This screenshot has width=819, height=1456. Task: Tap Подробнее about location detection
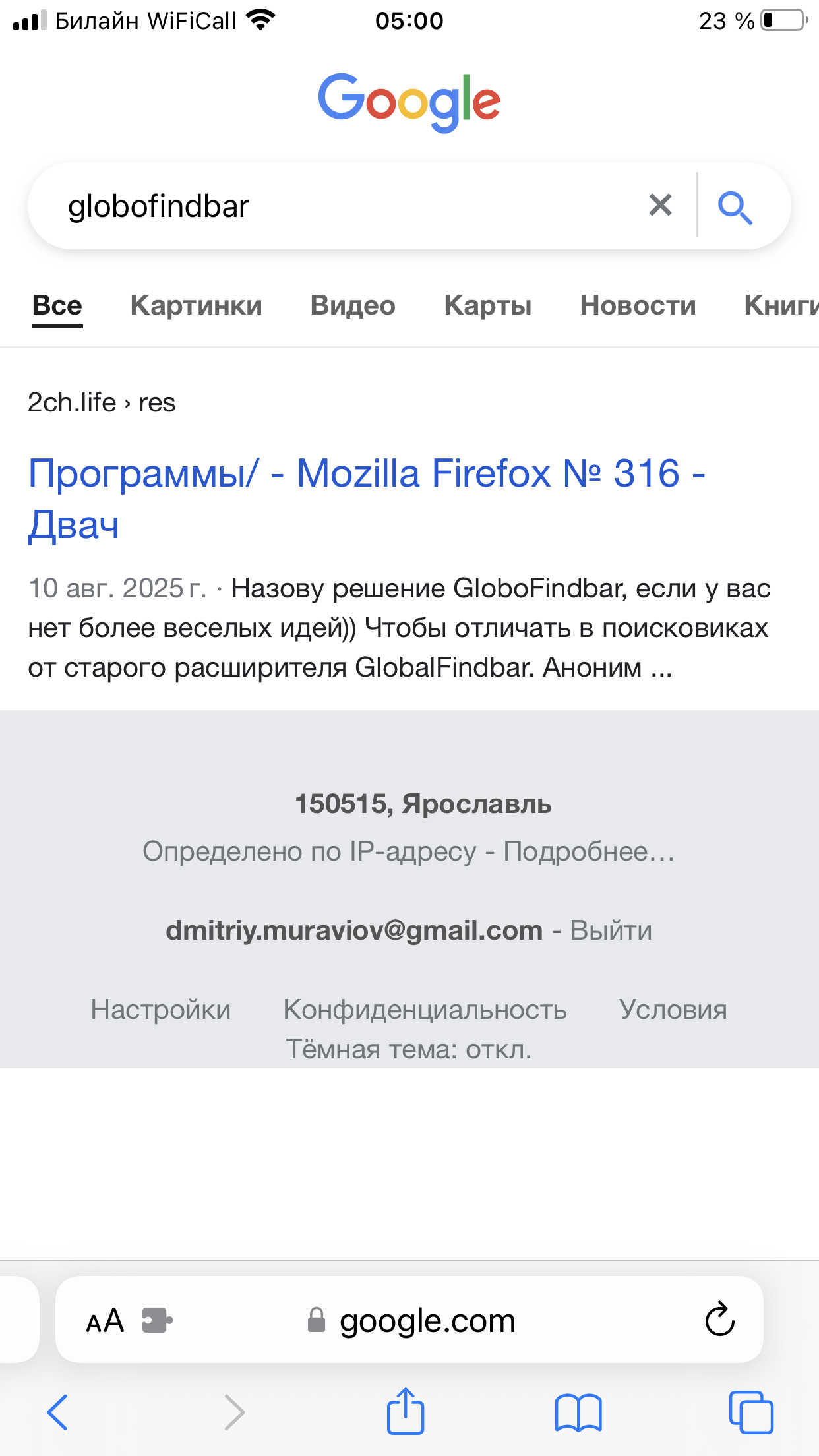[588, 851]
